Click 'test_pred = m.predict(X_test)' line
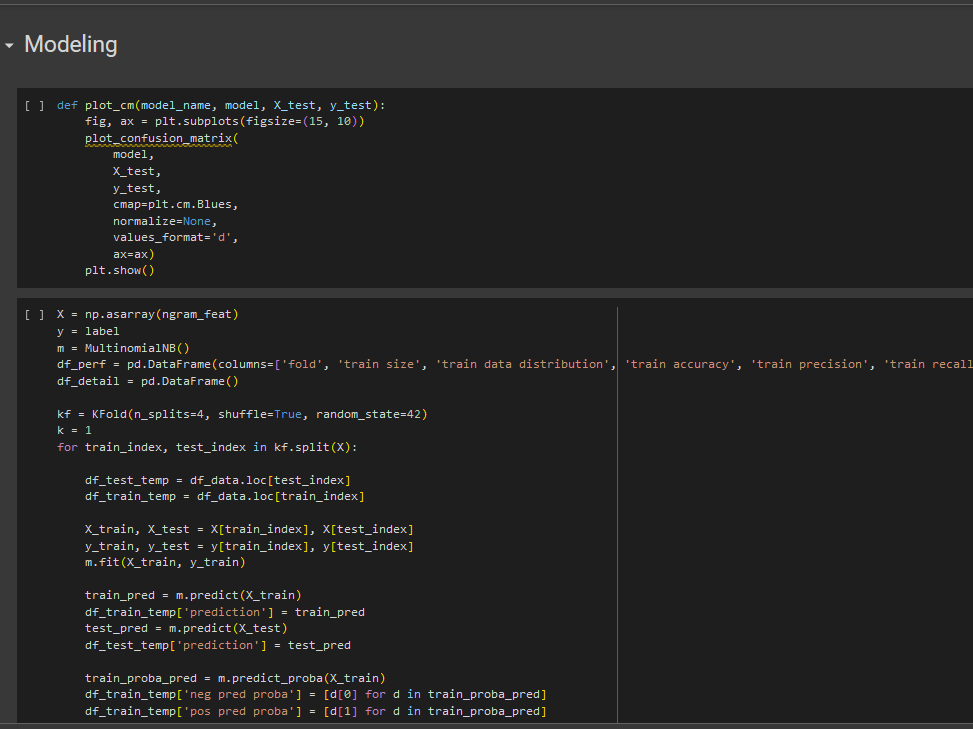973x729 pixels. point(186,628)
